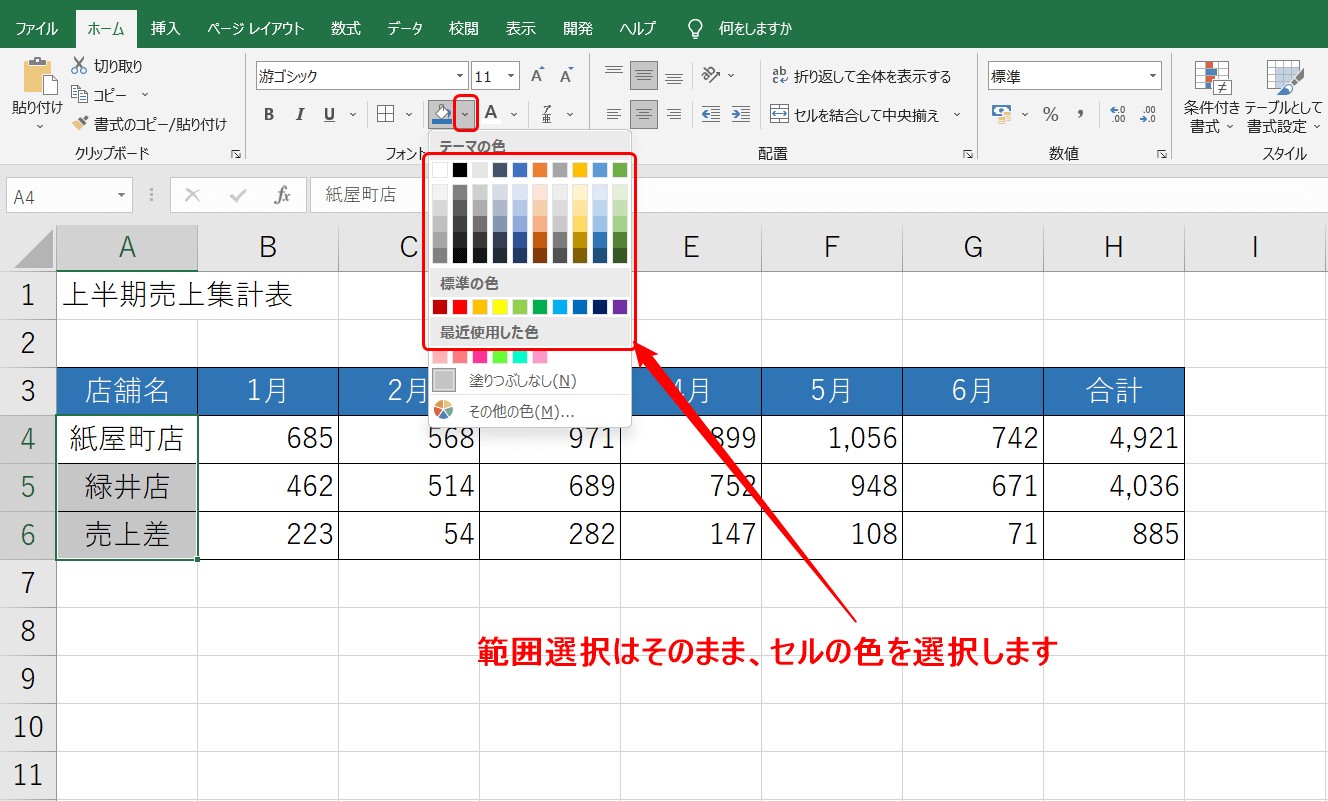Click the insert function fx icon

click(283, 195)
